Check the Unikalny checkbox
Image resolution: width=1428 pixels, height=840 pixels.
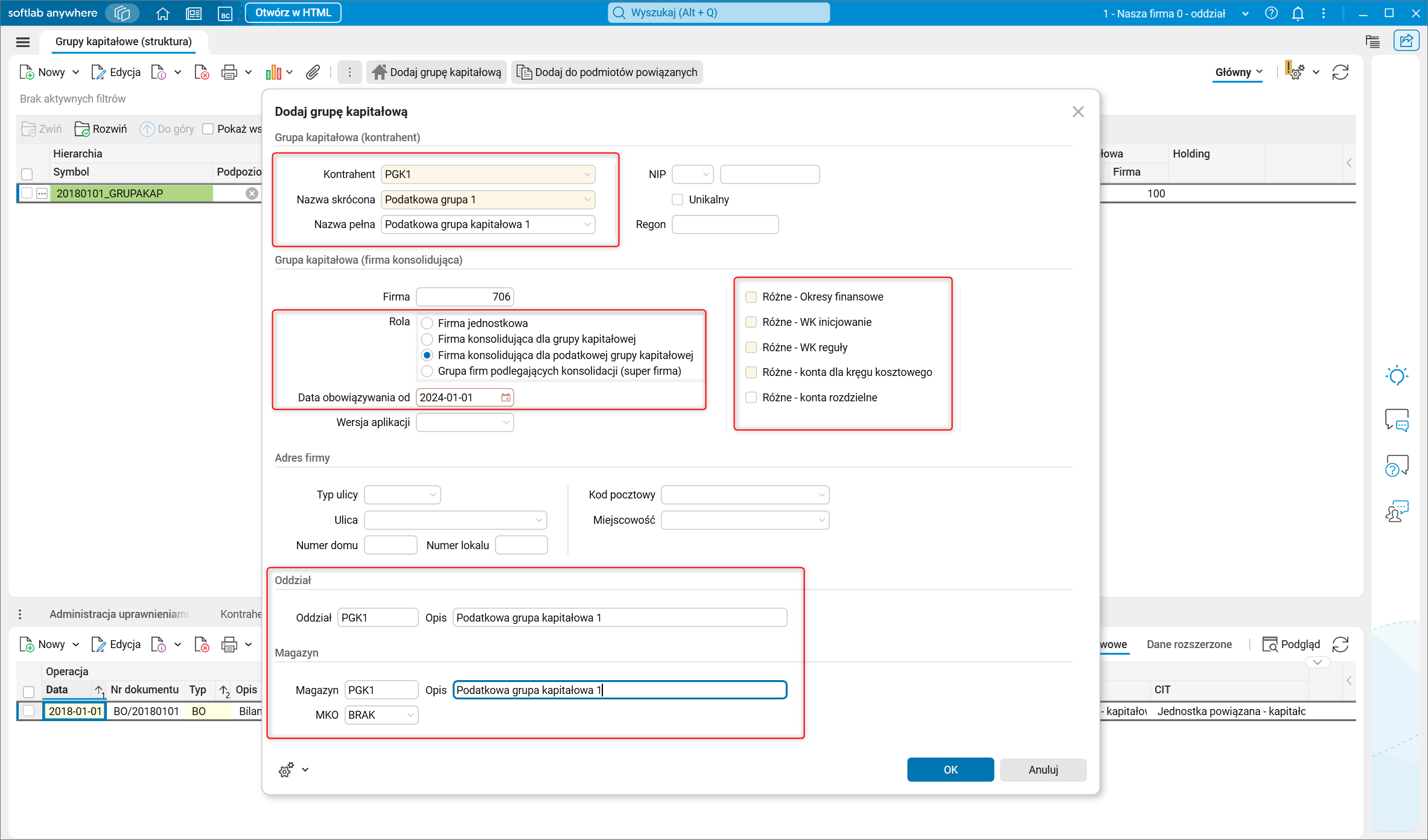click(x=677, y=200)
